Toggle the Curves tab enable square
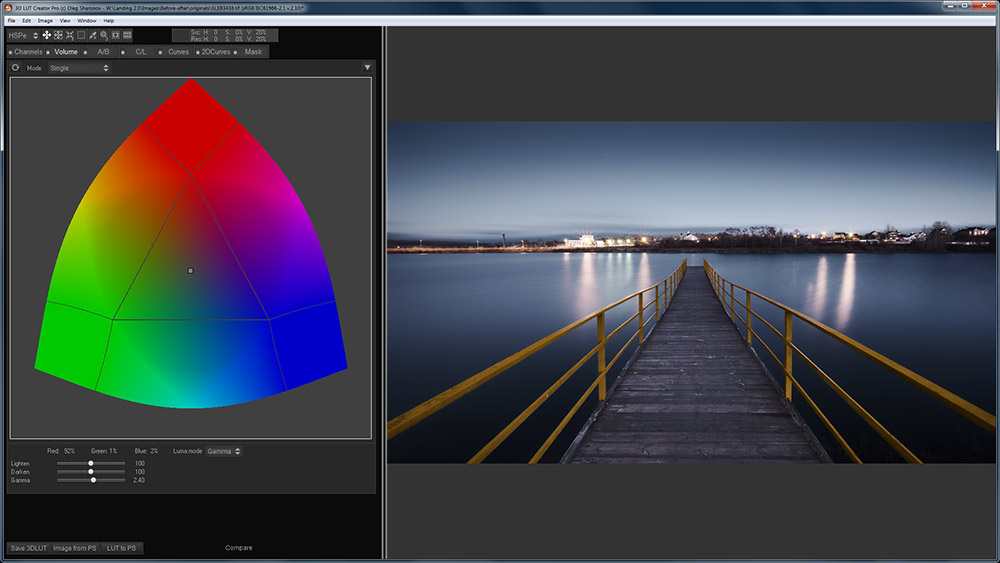The image size is (1000, 563). tap(160, 52)
